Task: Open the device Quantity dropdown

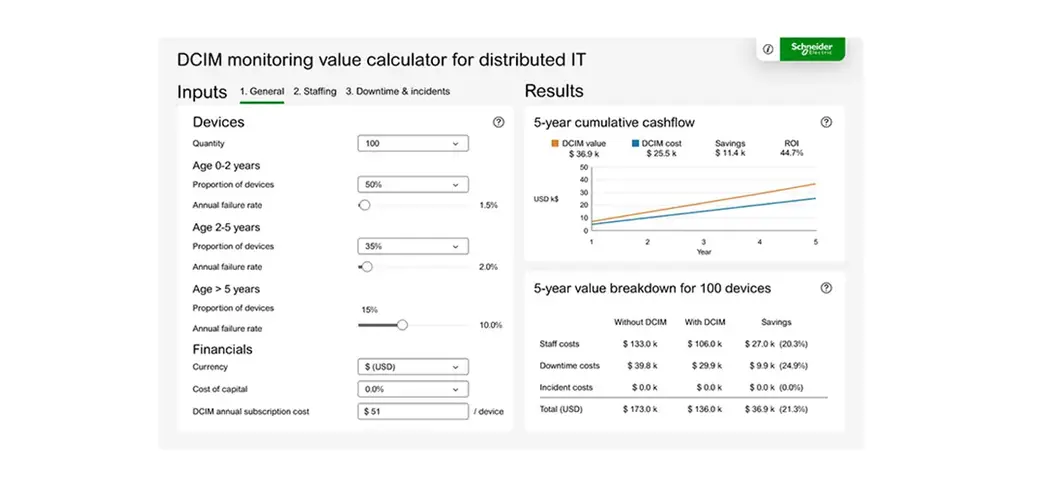Action: tap(413, 144)
